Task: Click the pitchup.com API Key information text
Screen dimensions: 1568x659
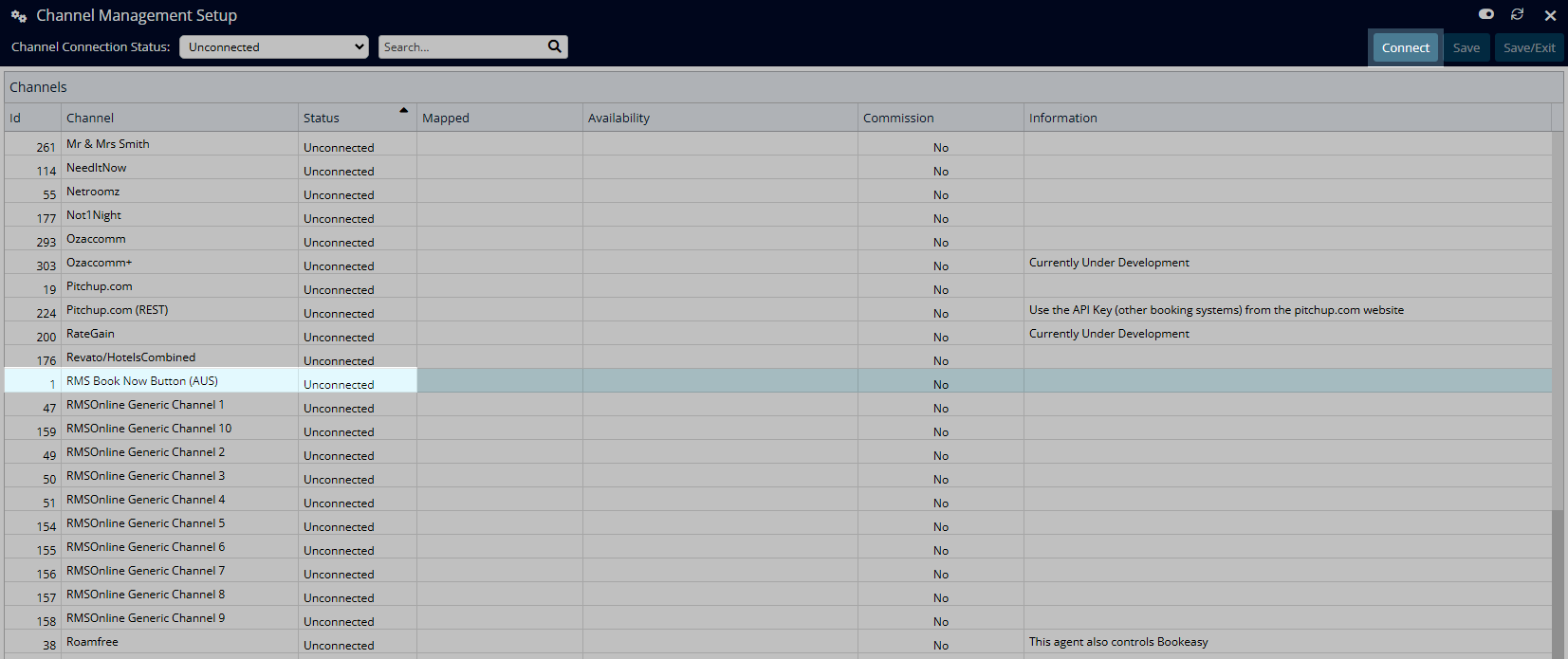Action: click(1216, 310)
